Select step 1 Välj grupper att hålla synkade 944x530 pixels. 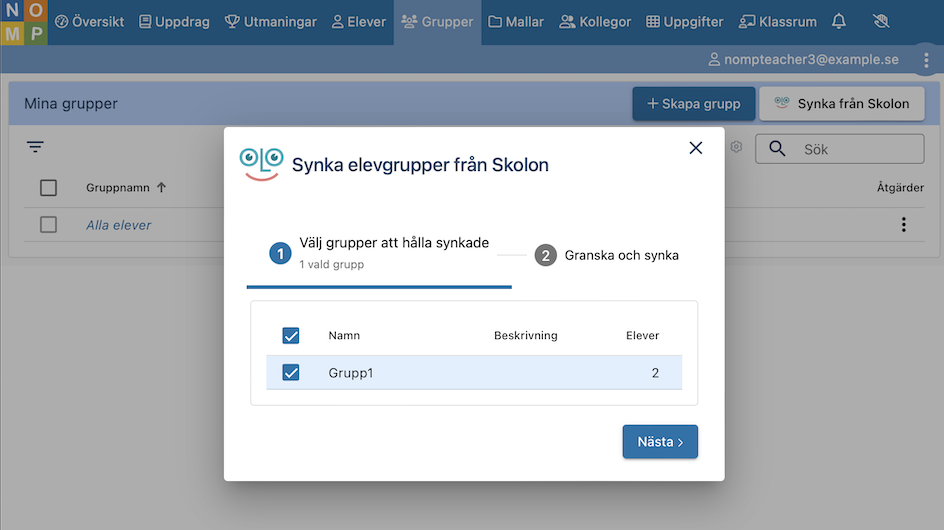[x=379, y=254]
